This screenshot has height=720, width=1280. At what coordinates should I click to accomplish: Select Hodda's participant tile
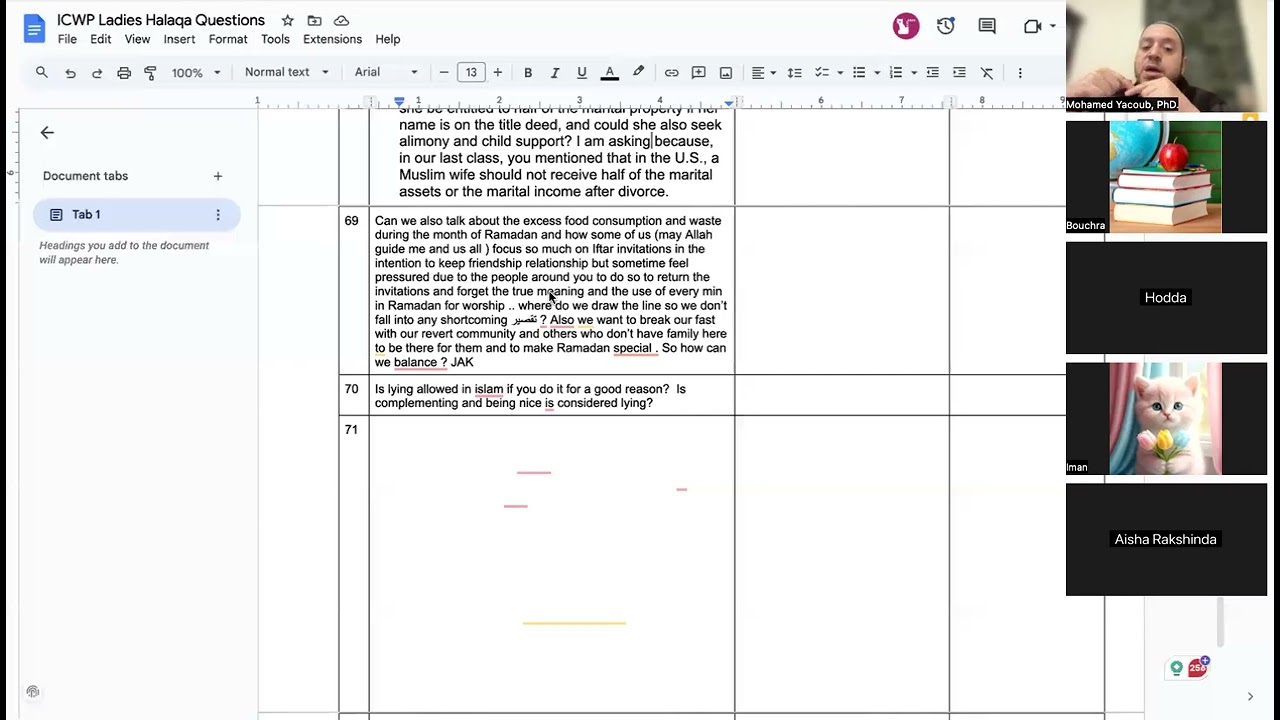click(x=1166, y=297)
